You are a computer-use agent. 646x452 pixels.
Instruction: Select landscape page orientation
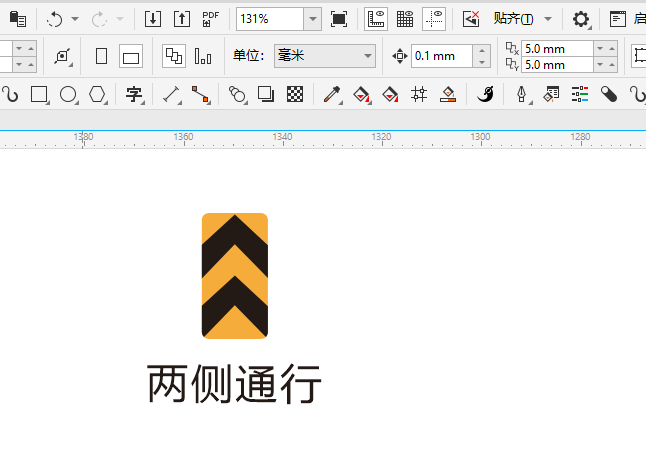[x=131, y=56]
